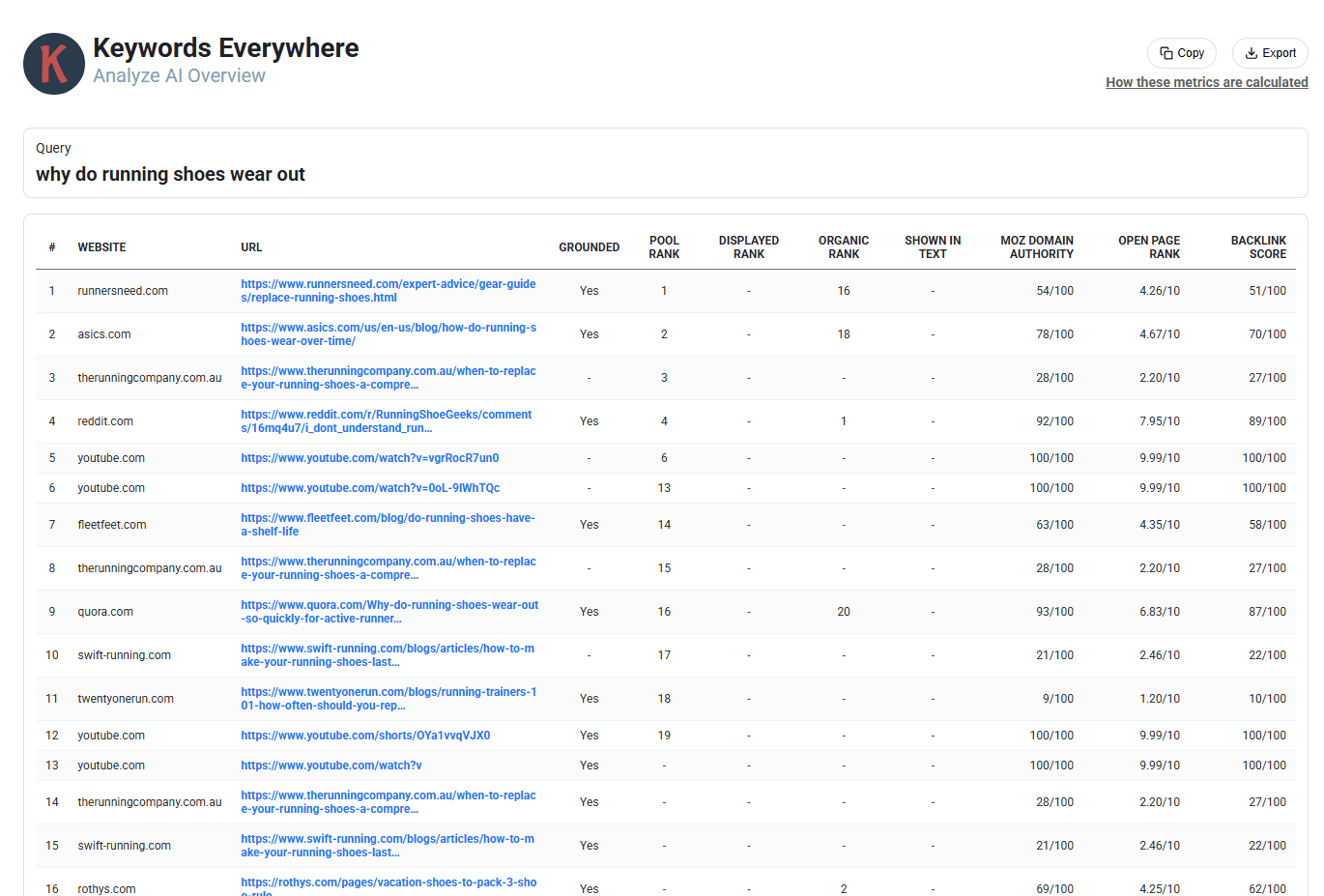
Task: Click the SHOWN IN TEXT column header
Action: 933,247
